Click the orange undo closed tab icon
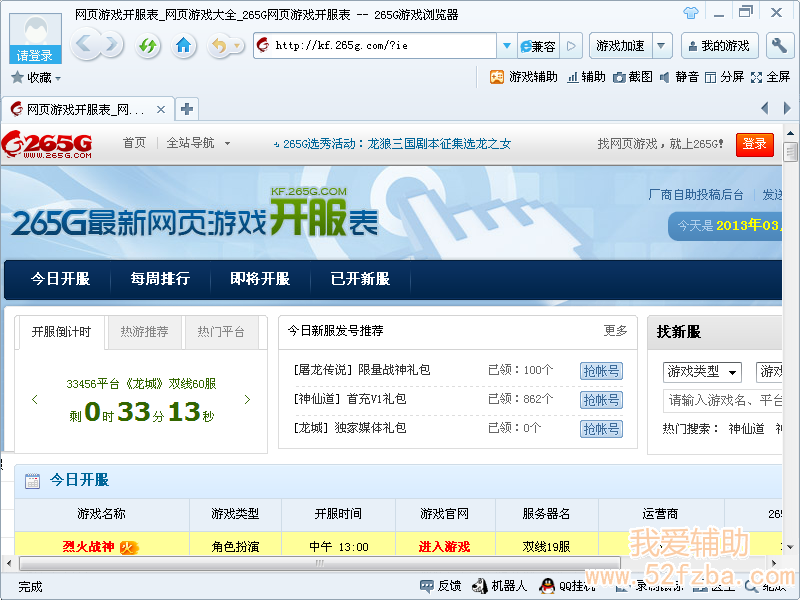 219,46
